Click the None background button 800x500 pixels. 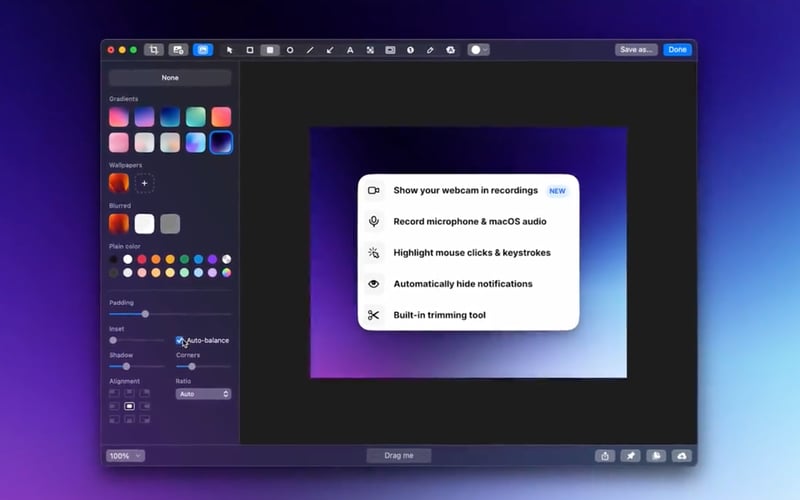[170, 78]
